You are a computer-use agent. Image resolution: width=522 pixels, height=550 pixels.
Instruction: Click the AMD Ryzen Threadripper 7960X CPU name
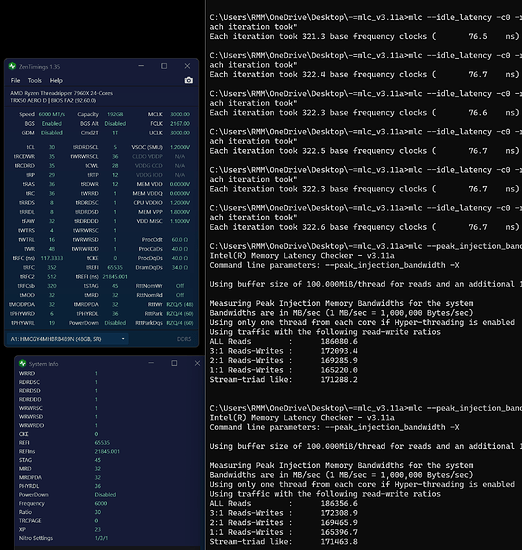coord(62,93)
